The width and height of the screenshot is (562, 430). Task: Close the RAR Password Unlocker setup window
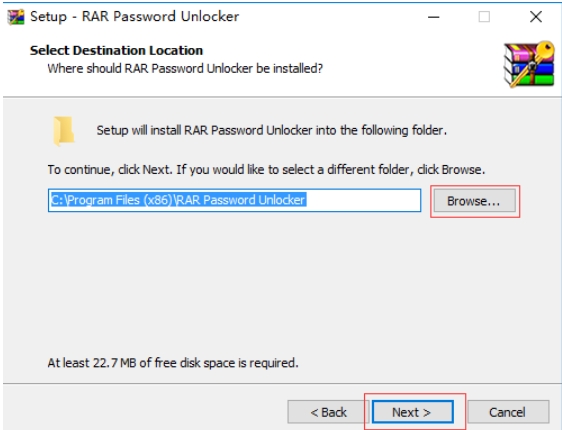(x=536, y=17)
